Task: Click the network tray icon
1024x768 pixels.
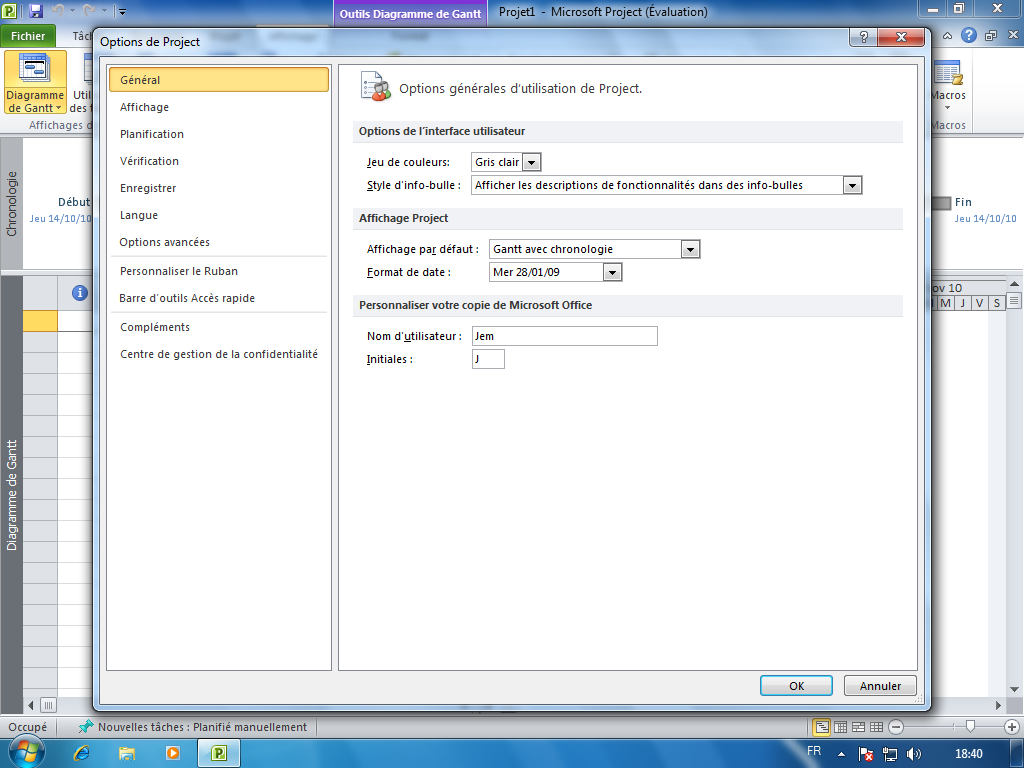Action: click(889, 754)
